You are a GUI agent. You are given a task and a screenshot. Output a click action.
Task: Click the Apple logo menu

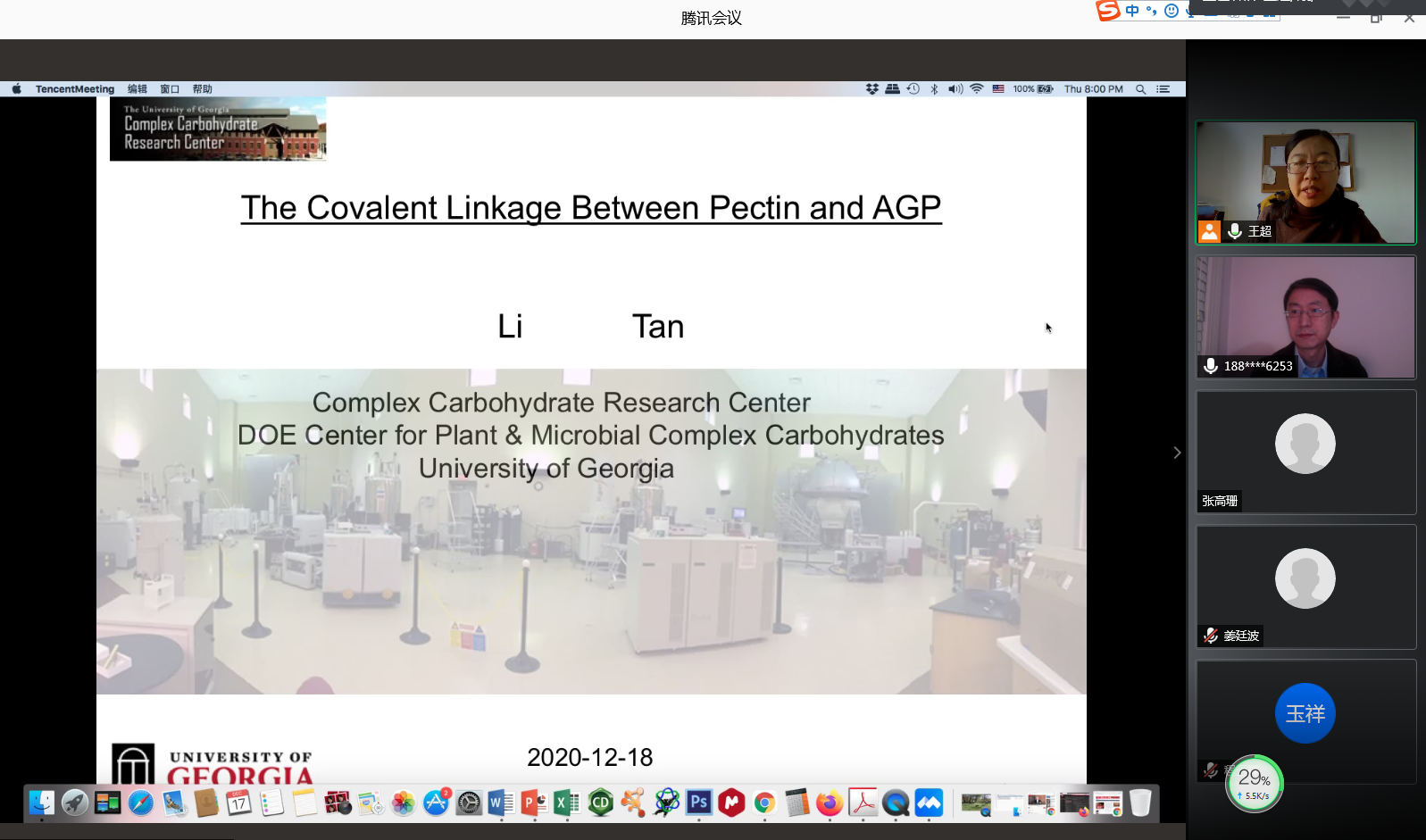coord(17,89)
